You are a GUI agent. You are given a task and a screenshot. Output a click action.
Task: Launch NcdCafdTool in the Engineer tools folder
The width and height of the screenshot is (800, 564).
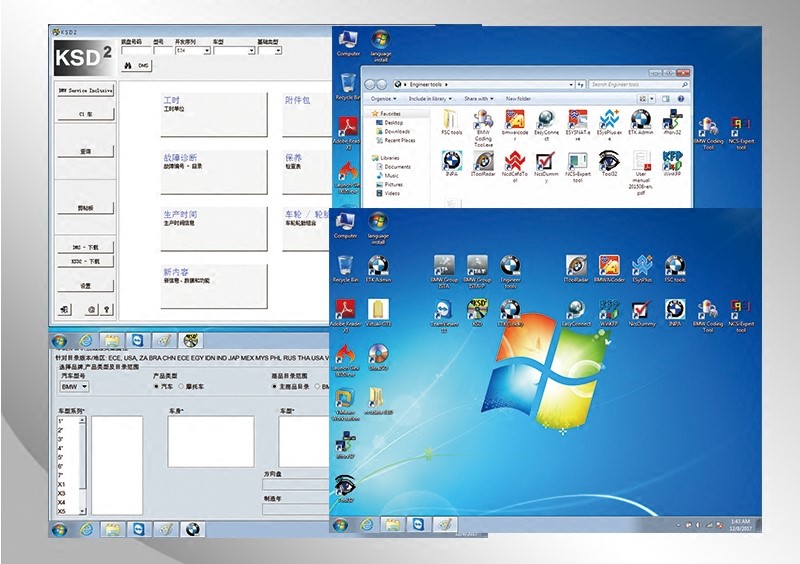(x=514, y=167)
